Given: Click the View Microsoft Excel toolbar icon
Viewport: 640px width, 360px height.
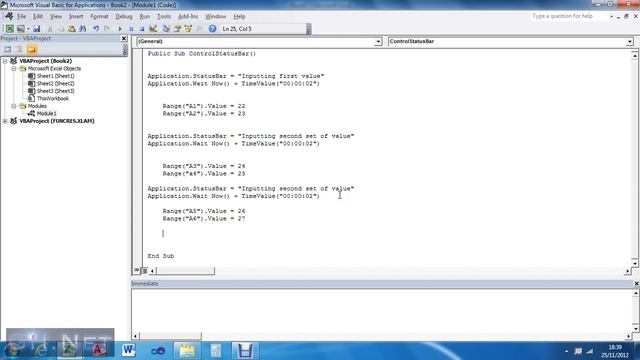Looking at the screenshot, I should click(9, 29).
